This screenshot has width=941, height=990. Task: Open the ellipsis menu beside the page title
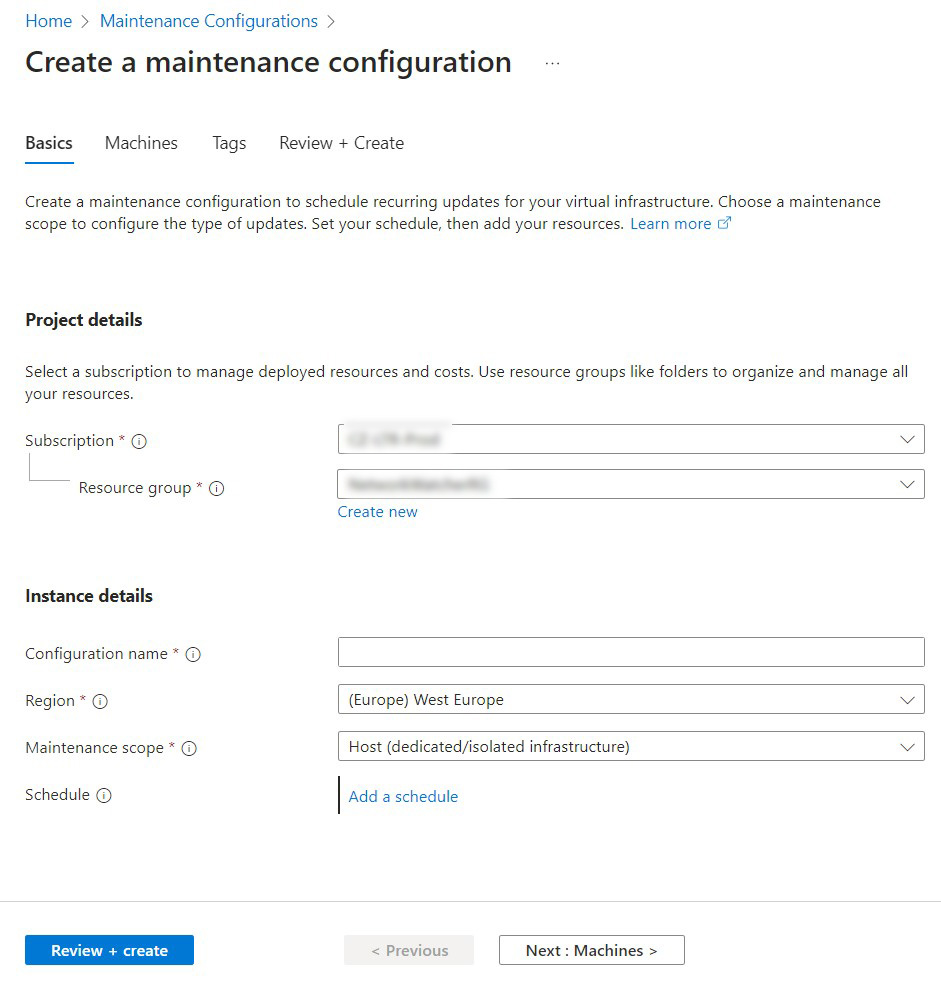click(553, 64)
